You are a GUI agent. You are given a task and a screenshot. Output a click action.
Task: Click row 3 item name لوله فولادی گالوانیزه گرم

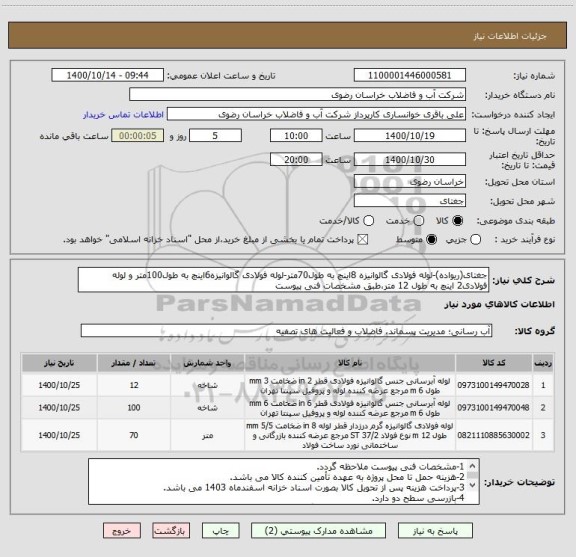(x=350, y=435)
